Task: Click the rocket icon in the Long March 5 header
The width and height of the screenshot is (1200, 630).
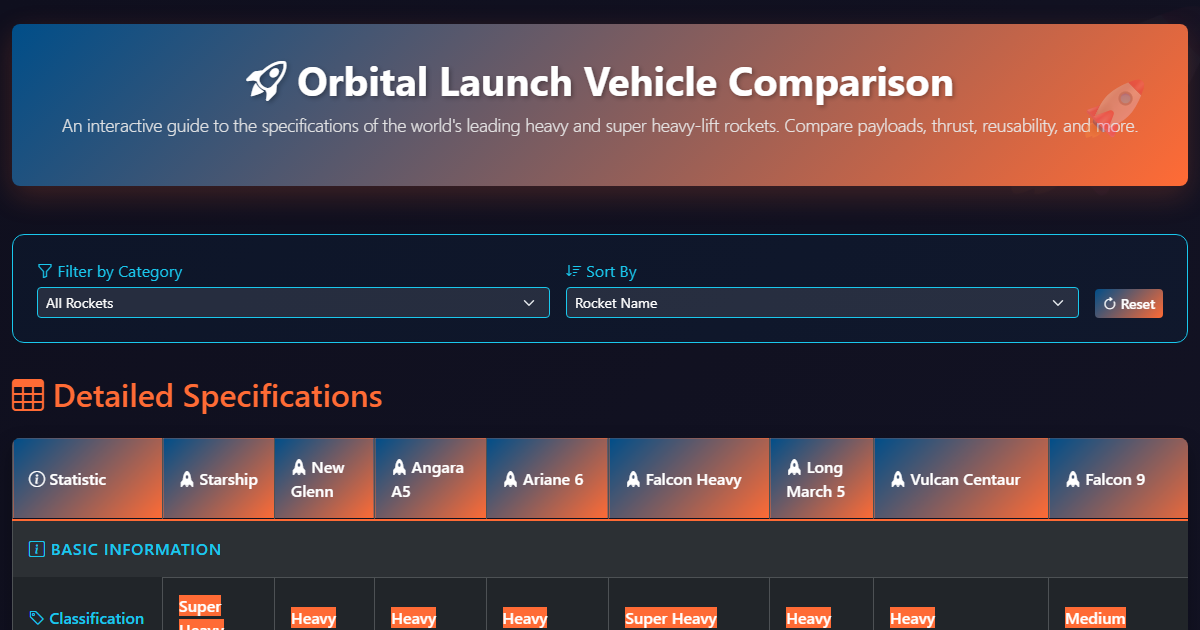Action: pyautogui.click(x=794, y=467)
